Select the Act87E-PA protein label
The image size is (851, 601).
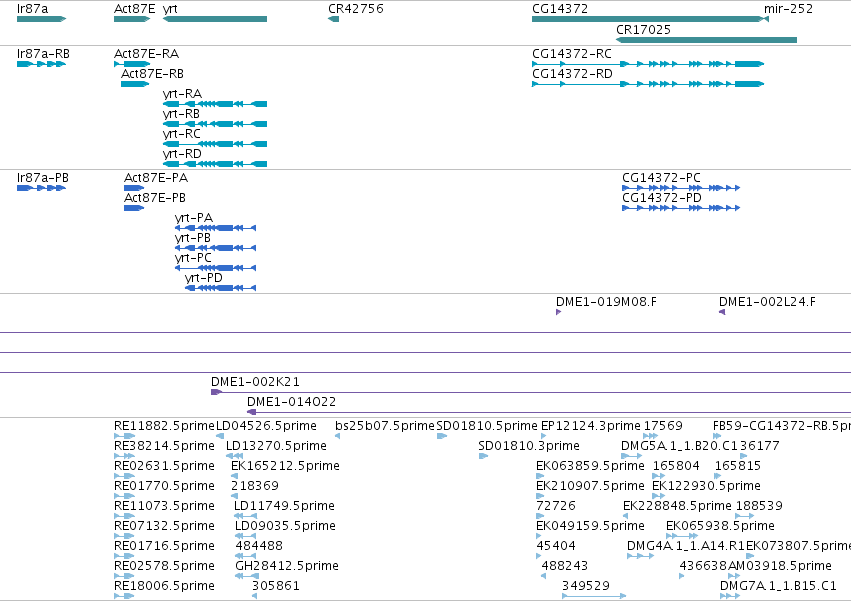(156, 178)
